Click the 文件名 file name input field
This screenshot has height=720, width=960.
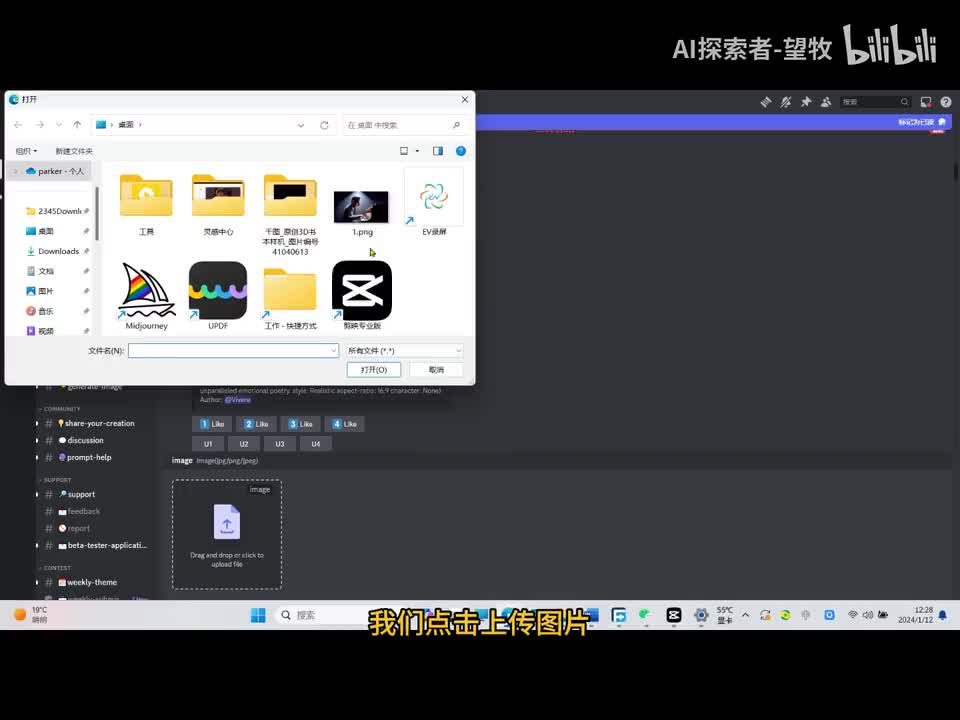click(x=232, y=351)
